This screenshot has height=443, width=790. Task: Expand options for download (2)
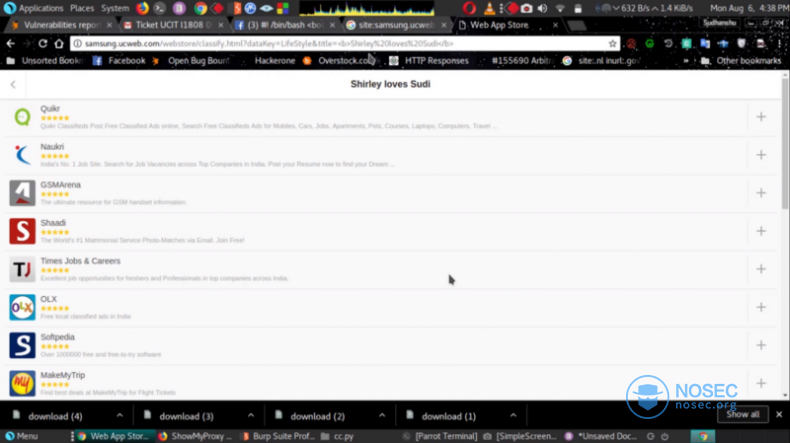tap(382, 416)
